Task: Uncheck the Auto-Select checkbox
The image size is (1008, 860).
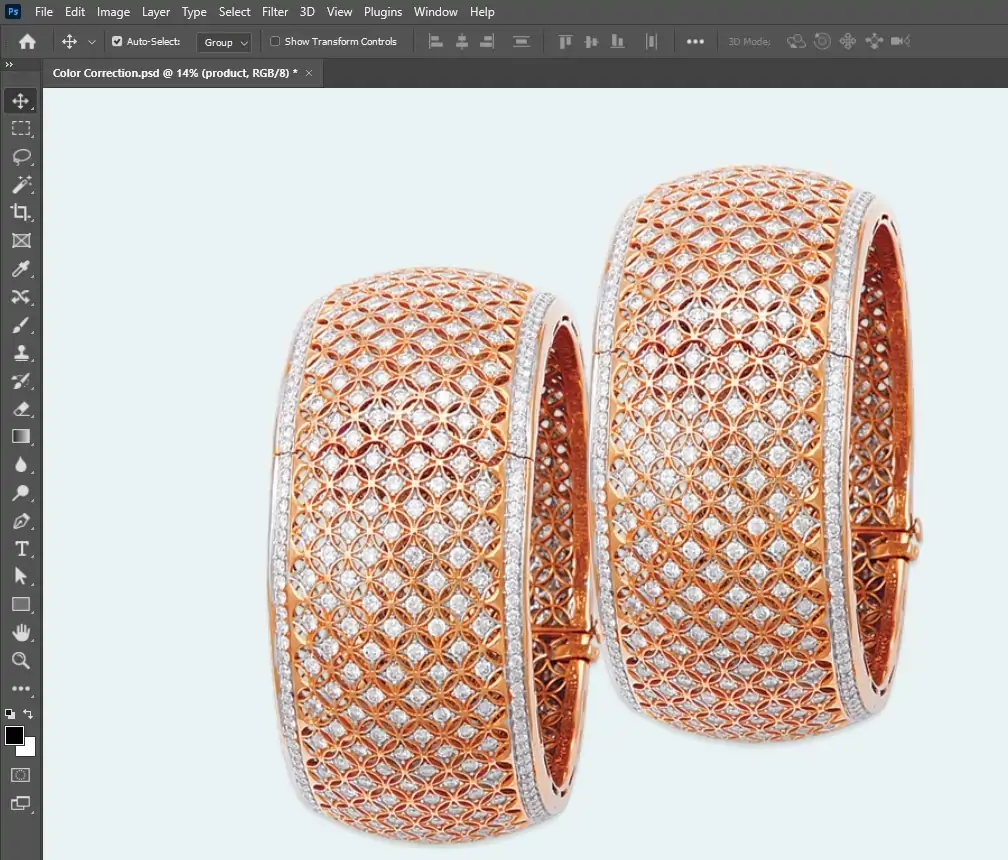Action: click(117, 42)
